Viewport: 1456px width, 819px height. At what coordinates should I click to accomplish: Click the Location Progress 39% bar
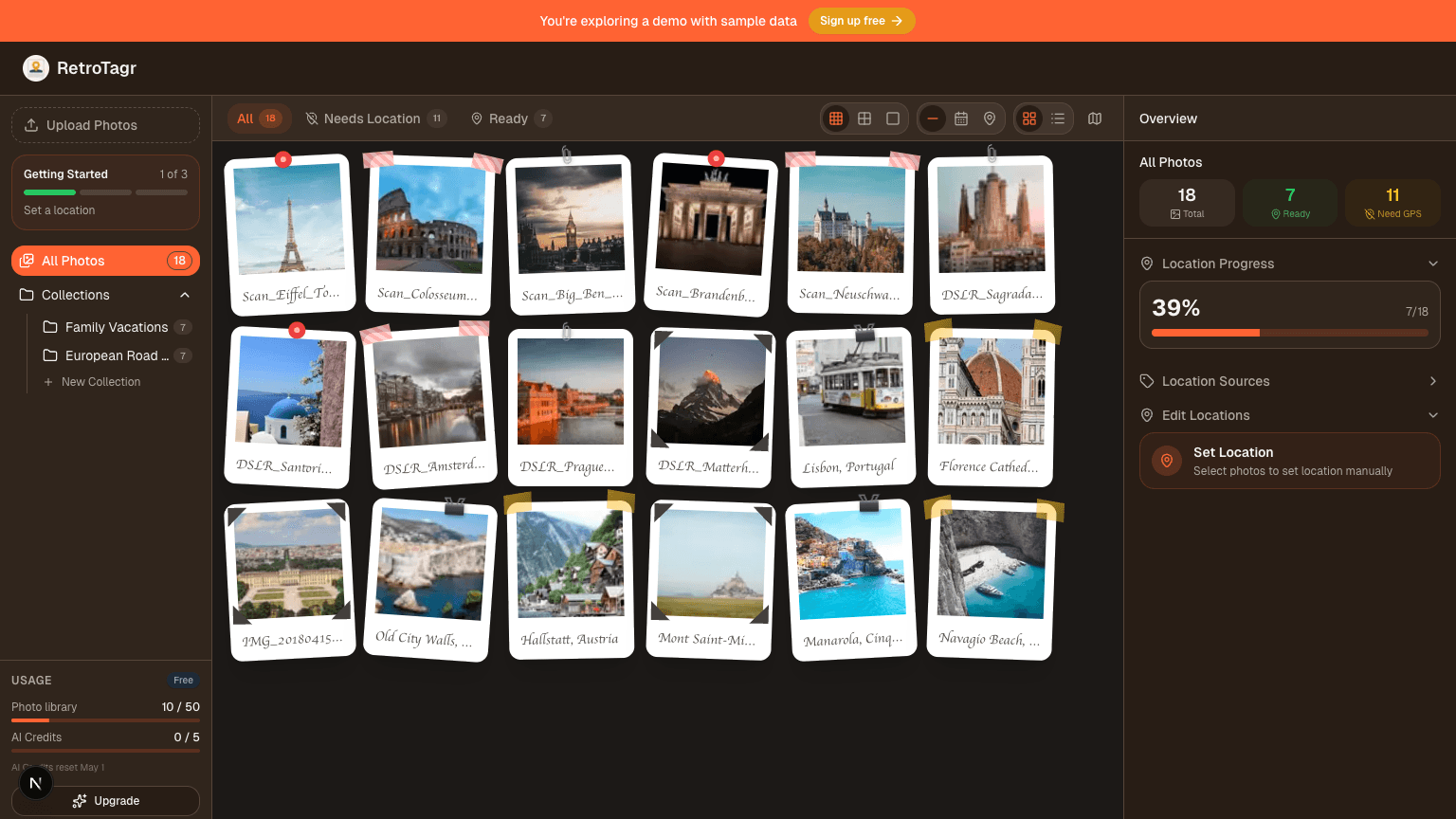[1289, 333]
